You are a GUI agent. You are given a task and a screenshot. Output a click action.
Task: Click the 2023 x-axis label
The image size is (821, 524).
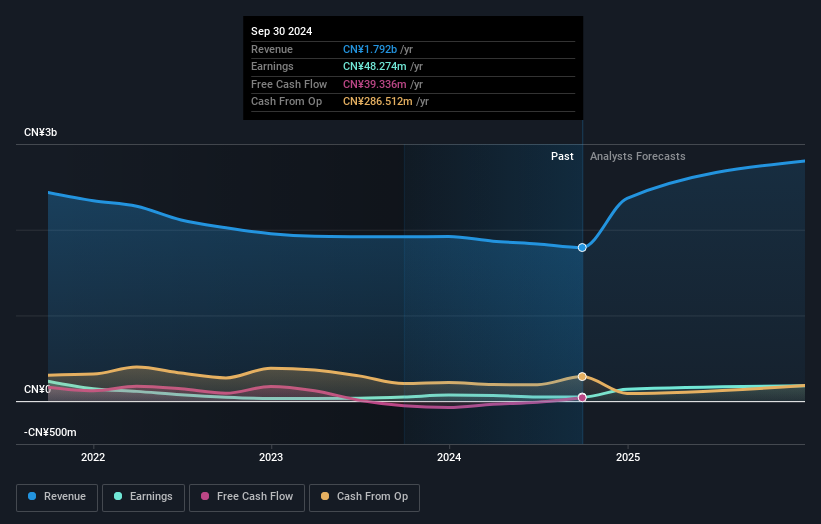(x=271, y=457)
